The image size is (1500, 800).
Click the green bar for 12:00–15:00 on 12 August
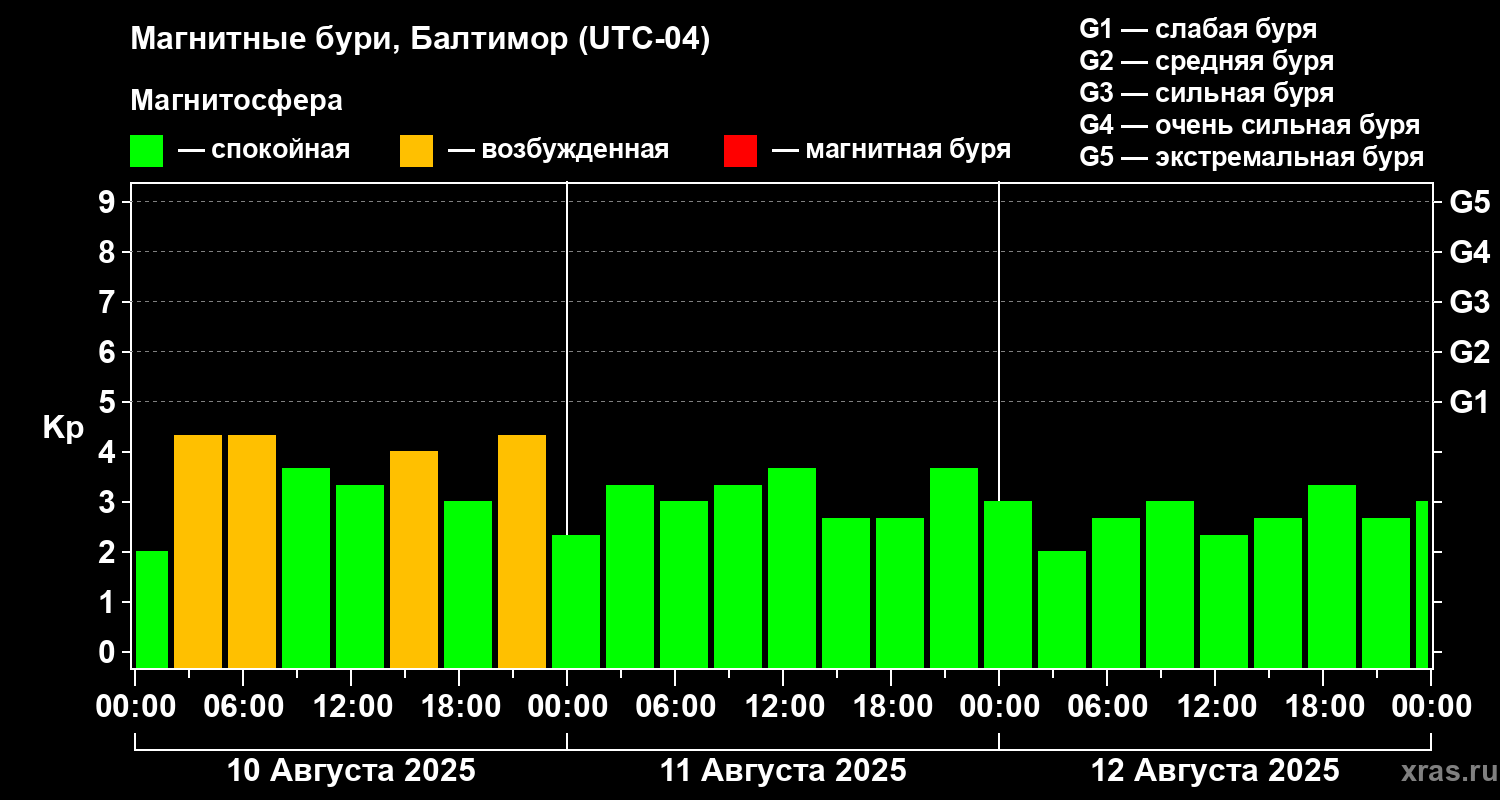coord(1224,601)
